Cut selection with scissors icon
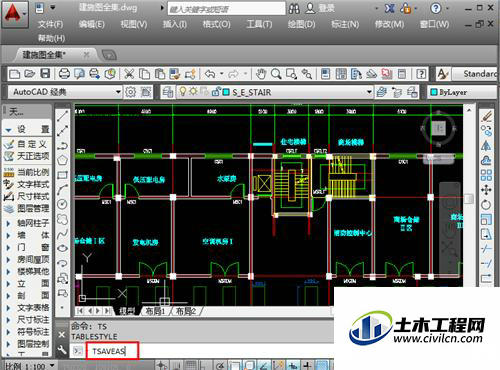 [129, 74]
